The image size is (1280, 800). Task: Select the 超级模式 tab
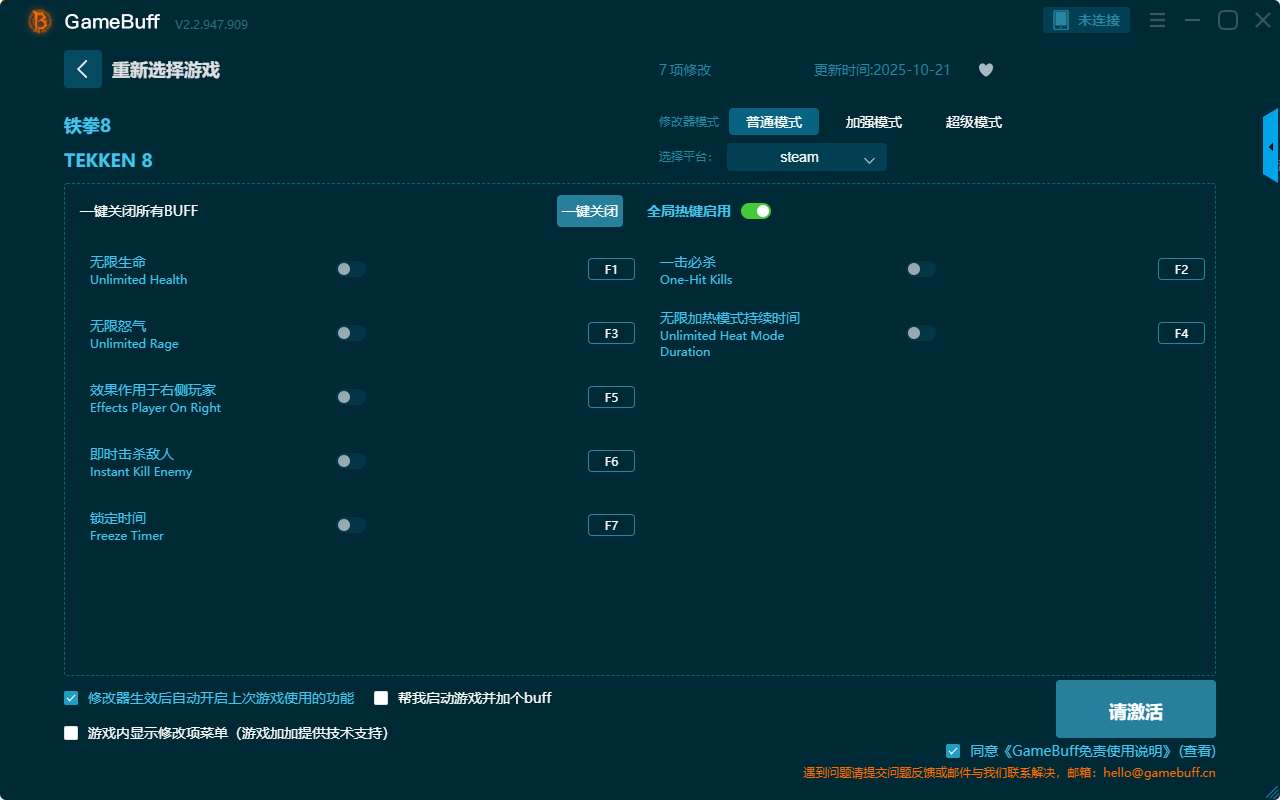point(973,122)
